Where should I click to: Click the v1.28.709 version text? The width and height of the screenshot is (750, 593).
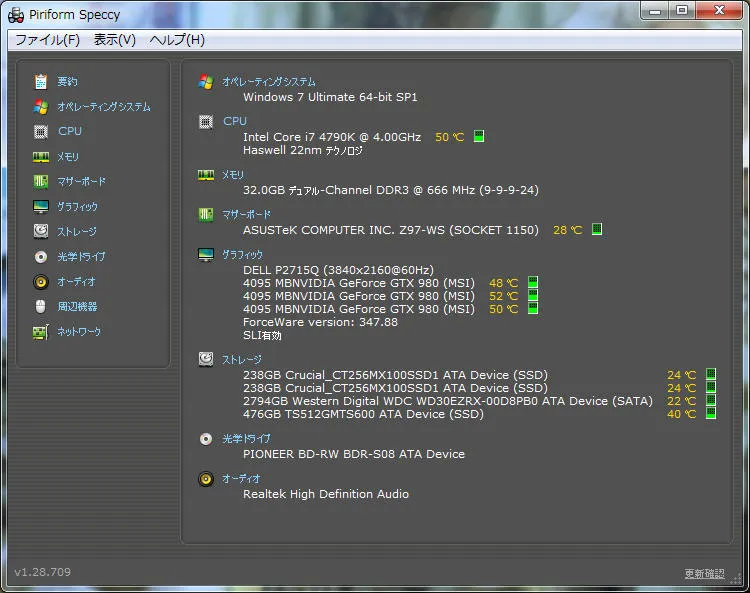43,572
